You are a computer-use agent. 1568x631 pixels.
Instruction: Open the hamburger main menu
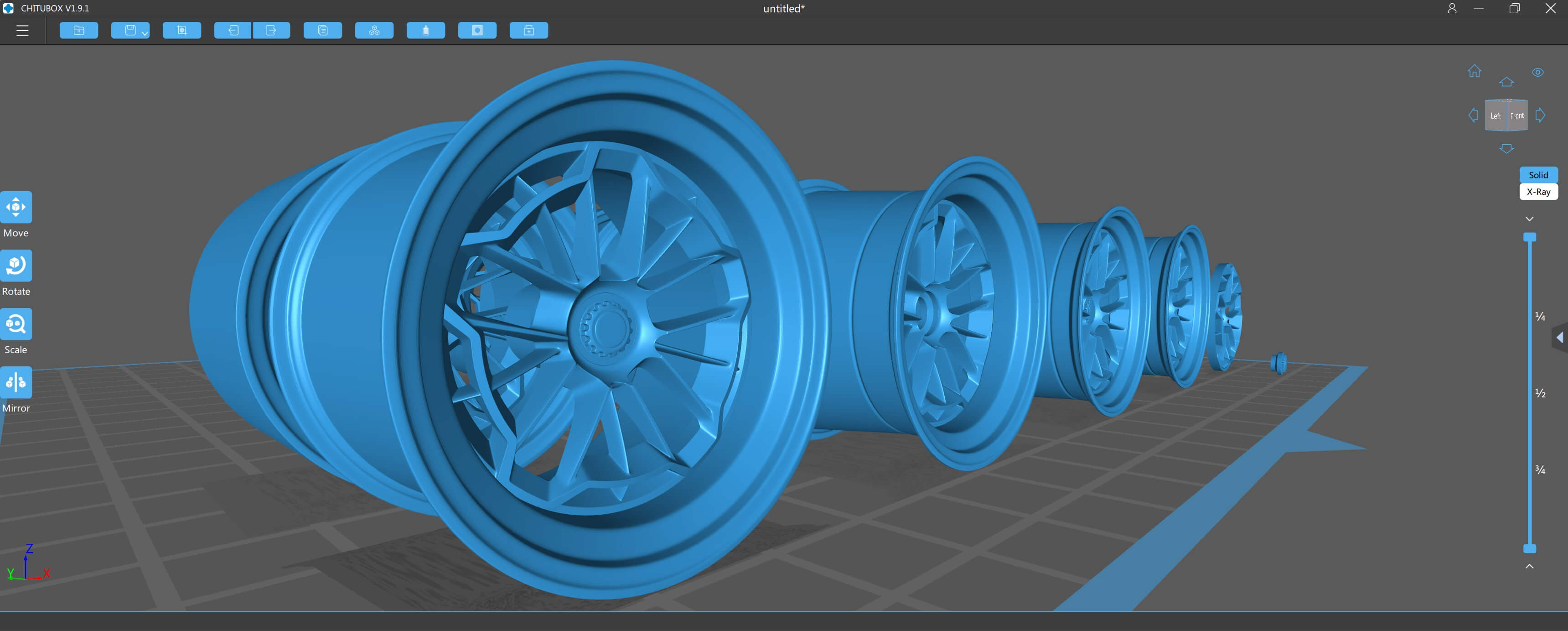22,31
